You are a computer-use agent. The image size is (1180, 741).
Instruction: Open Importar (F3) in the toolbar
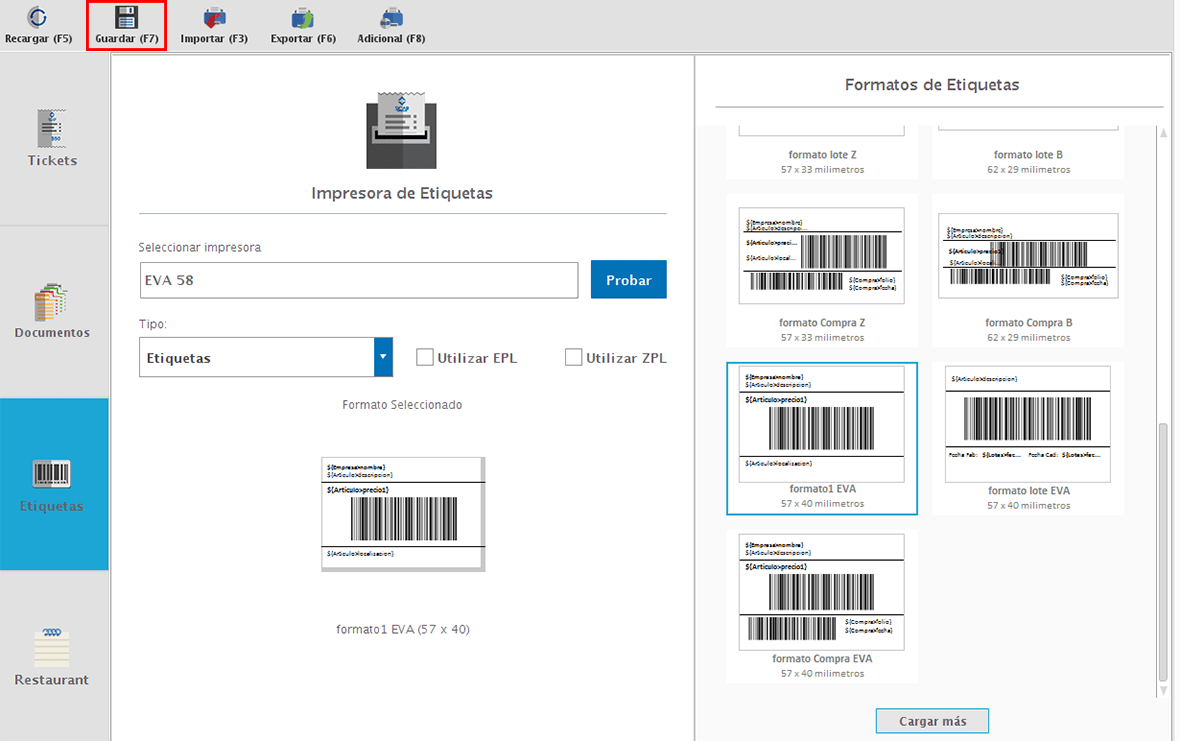coord(214,19)
